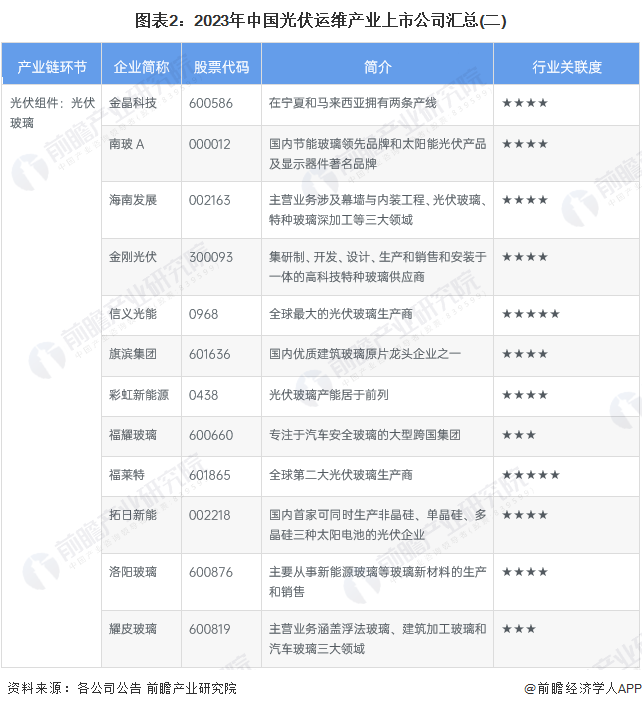Select company name '金刚光伏'
The image size is (642, 709).
tap(132, 256)
